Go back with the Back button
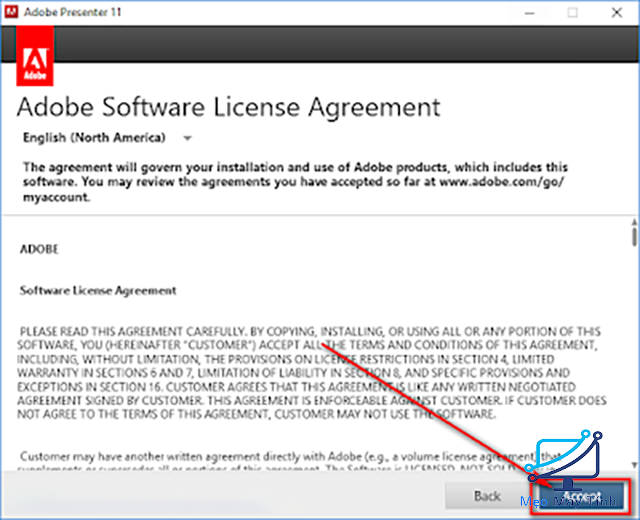 [487, 496]
